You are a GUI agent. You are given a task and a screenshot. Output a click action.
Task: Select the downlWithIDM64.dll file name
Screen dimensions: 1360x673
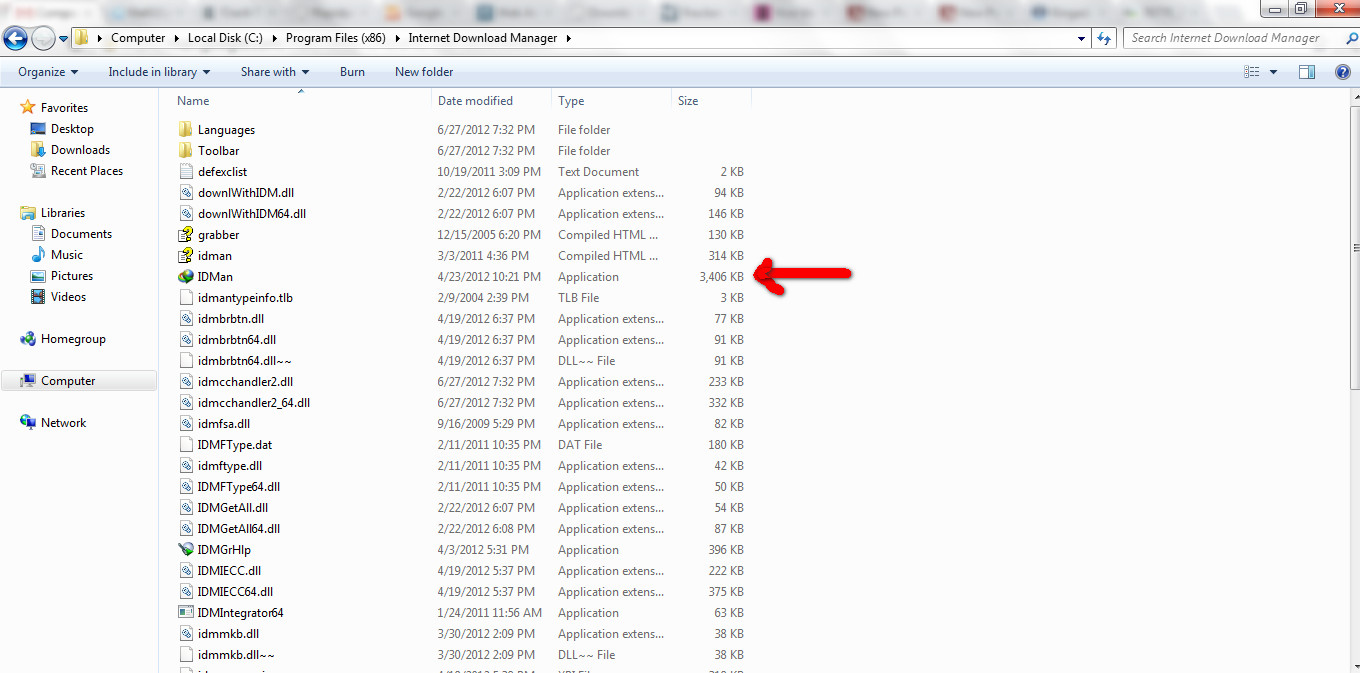coord(252,214)
